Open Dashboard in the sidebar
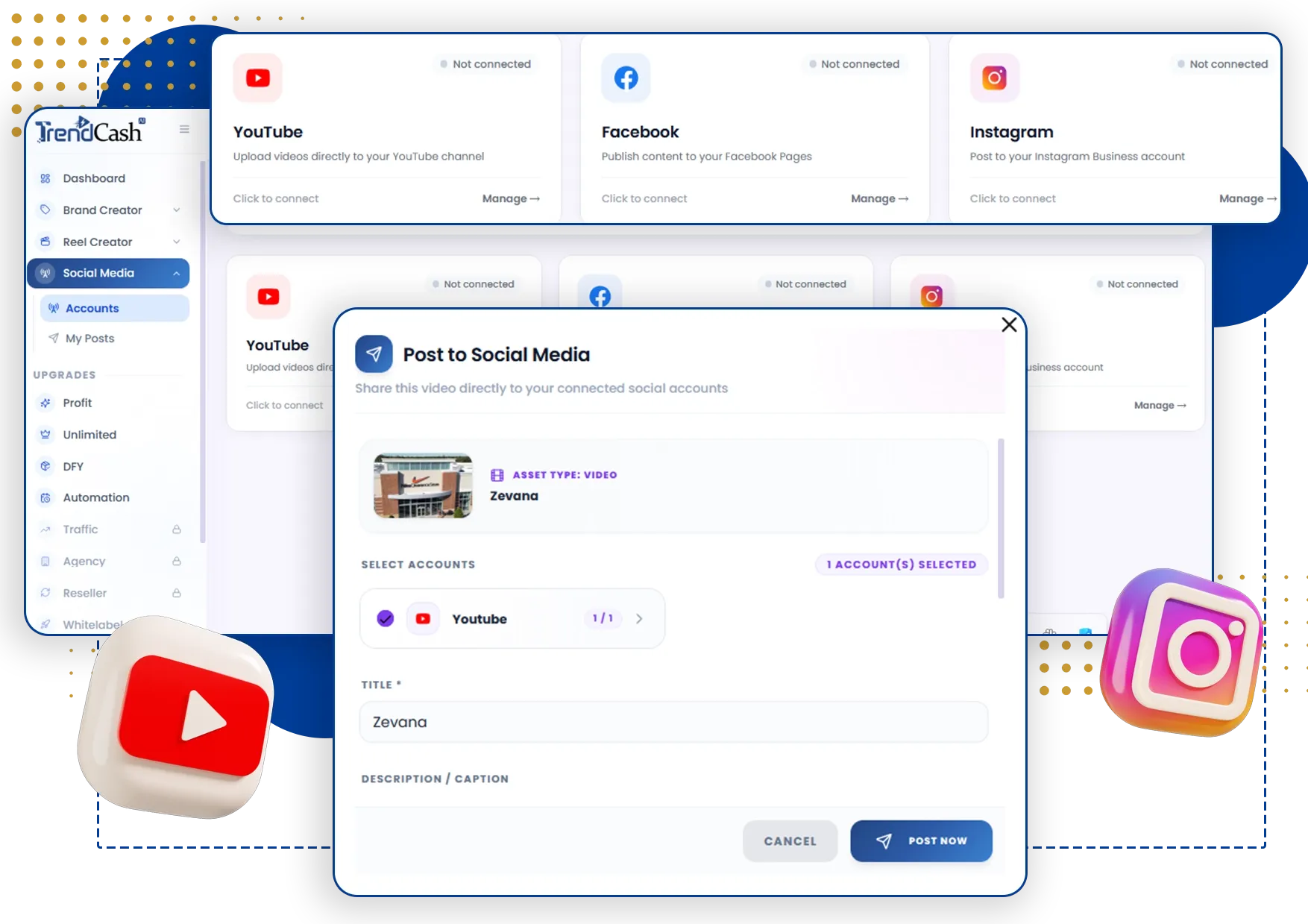The height and width of the screenshot is (924, 1308). [x=108, y=178]
